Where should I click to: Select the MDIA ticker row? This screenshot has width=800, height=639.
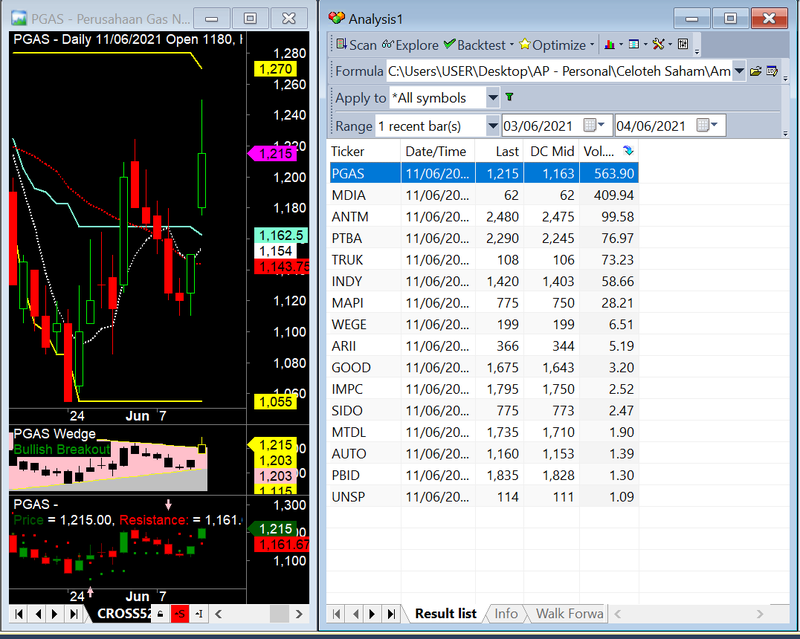coord(484,195)
